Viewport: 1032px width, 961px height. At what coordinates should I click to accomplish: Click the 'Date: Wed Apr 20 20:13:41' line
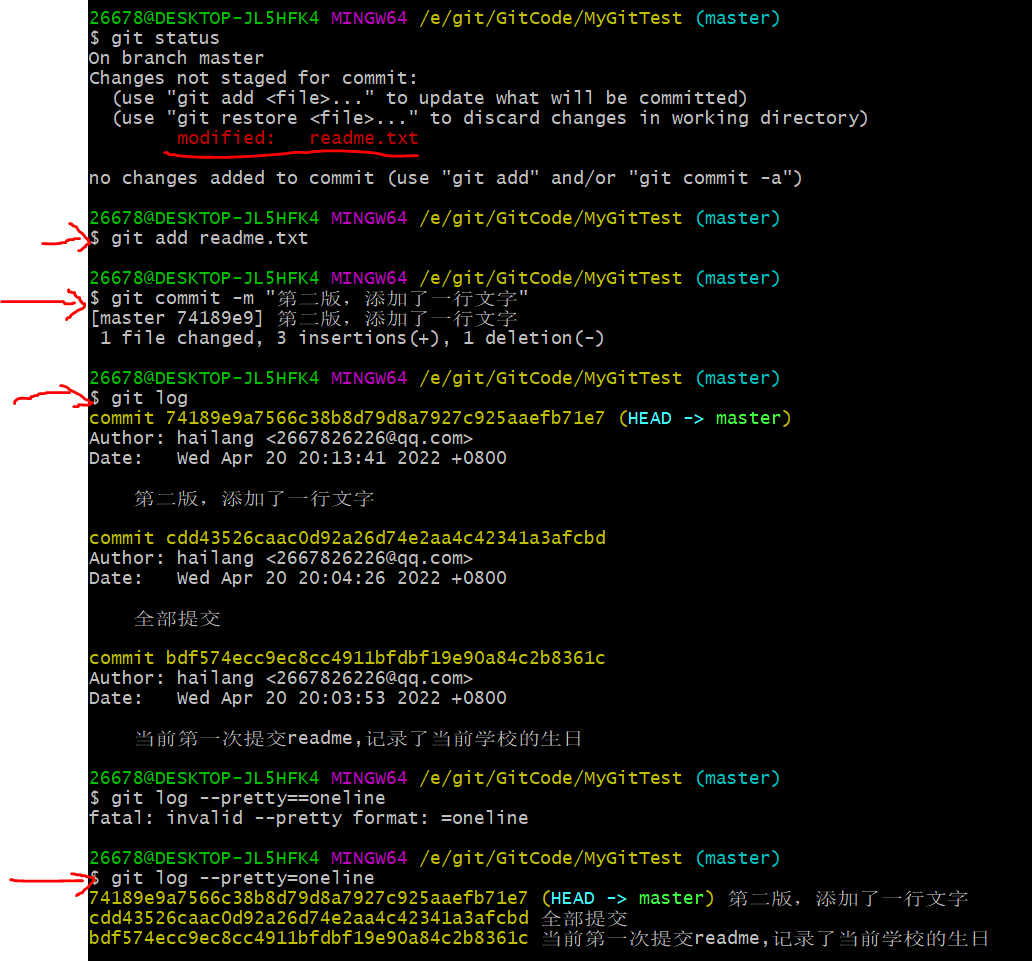coord(298,458)
